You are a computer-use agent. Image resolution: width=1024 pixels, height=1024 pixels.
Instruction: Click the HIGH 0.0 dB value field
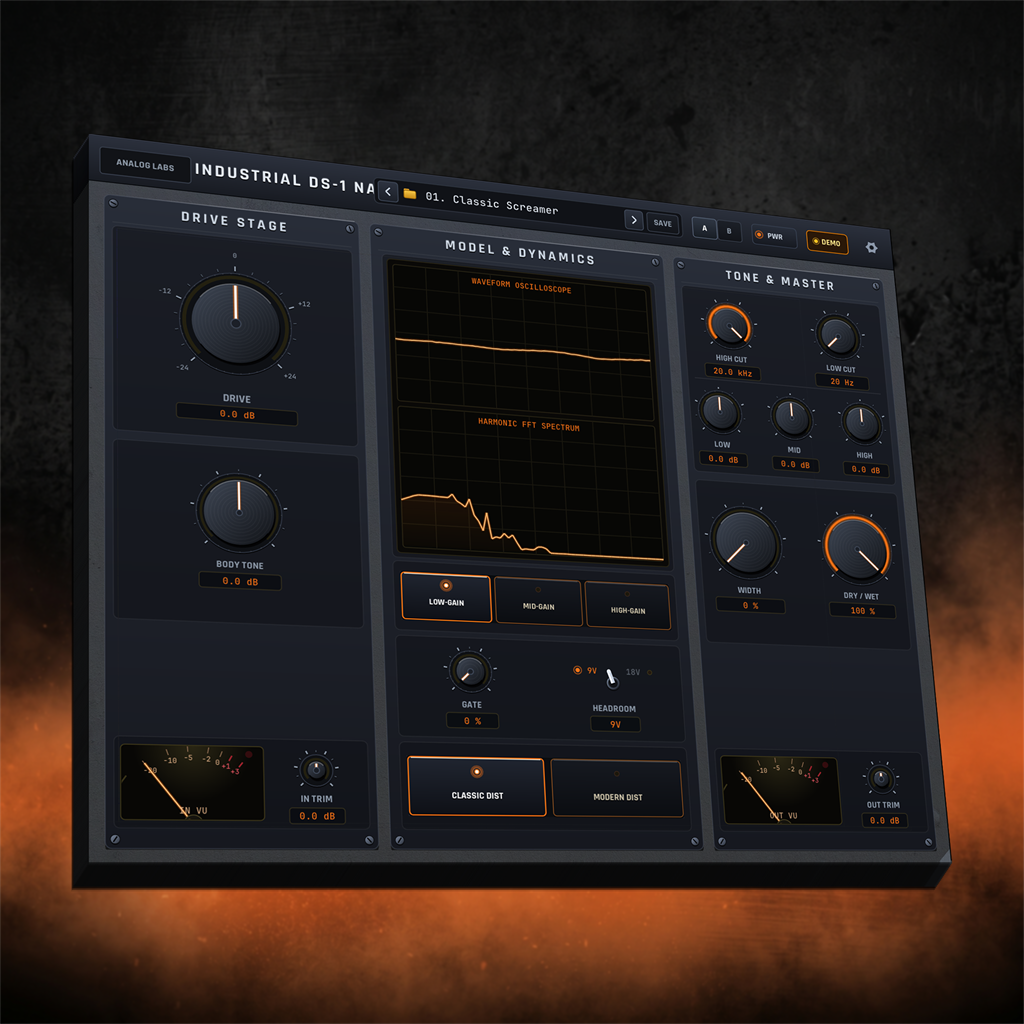point(865,470)
